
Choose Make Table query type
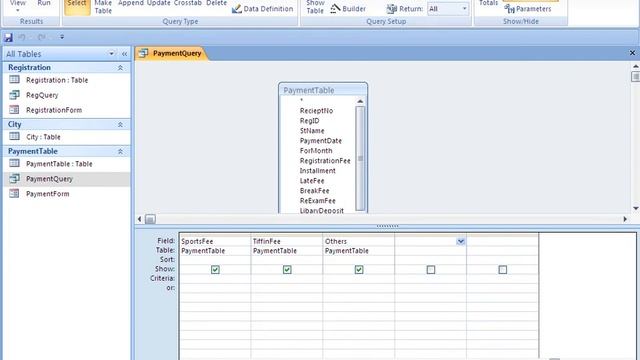pos(103,7)
